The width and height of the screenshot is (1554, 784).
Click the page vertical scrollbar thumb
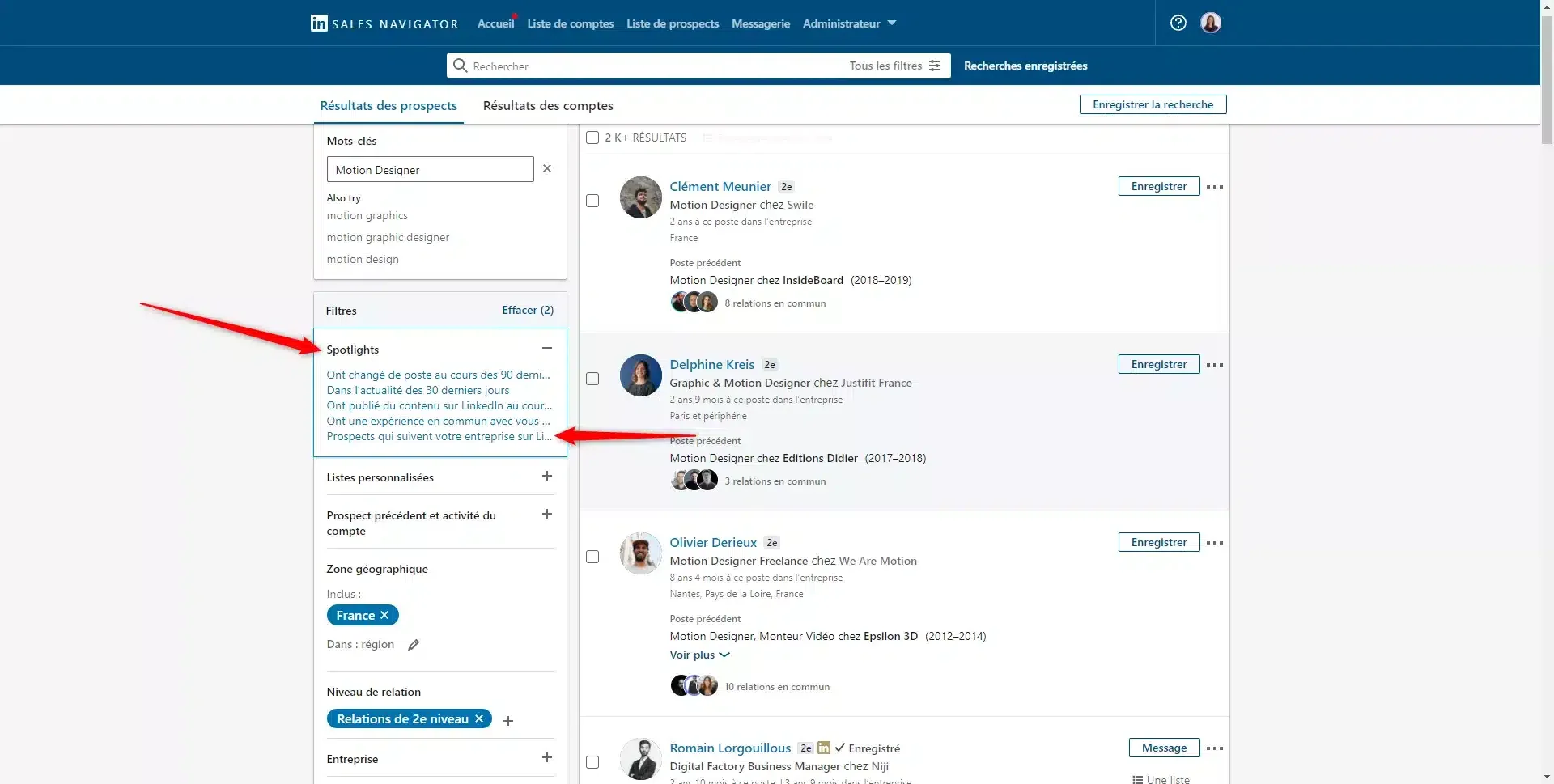[1547, 79]
